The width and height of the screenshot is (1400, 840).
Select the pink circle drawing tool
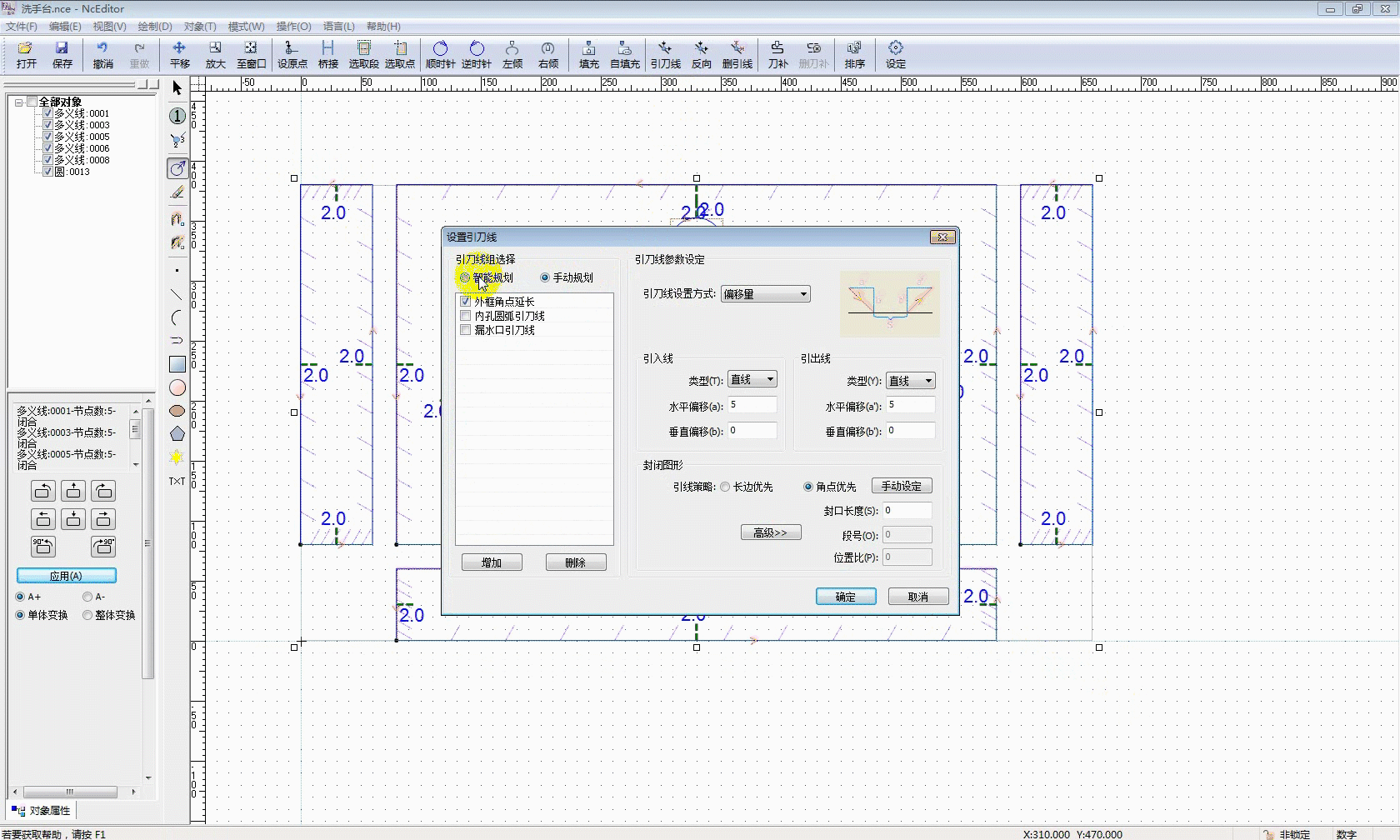[177, 387]
